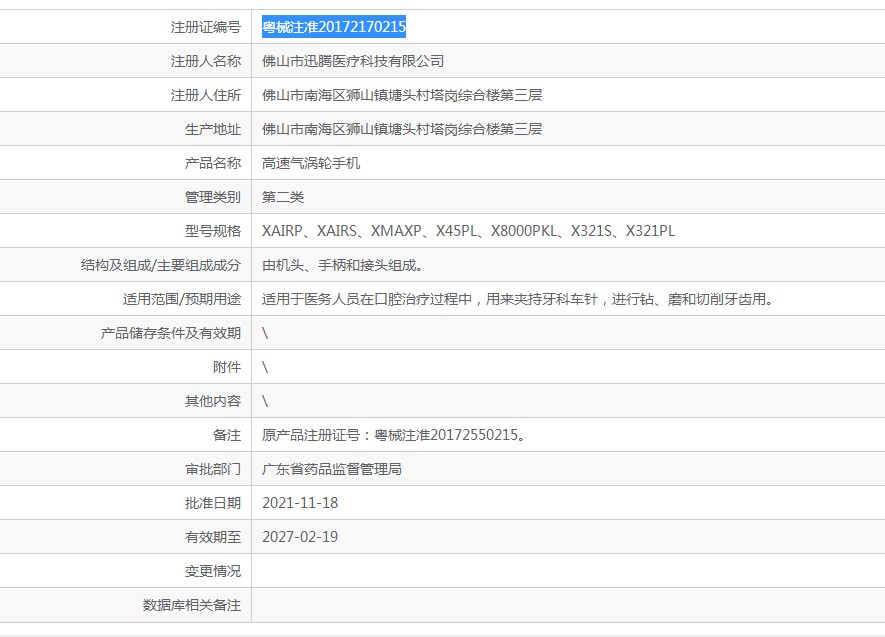Click the label 备注
This screenshot has height=637, width=885.
[x=227, y=434]
